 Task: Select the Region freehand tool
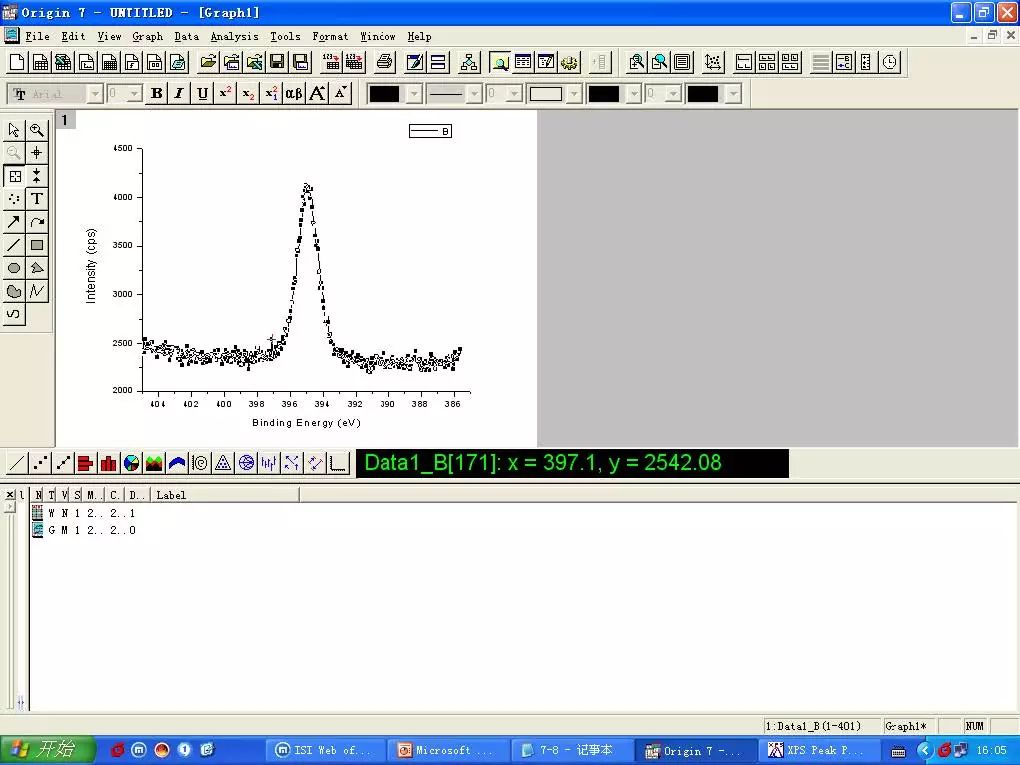[x=14, y=291]
